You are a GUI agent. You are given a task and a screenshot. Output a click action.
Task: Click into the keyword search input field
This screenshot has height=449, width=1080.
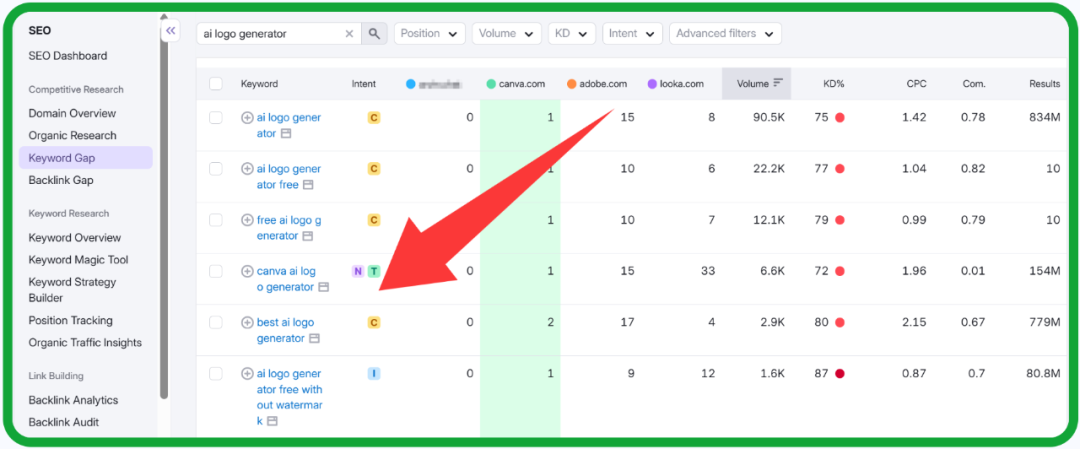click(270, 34)
